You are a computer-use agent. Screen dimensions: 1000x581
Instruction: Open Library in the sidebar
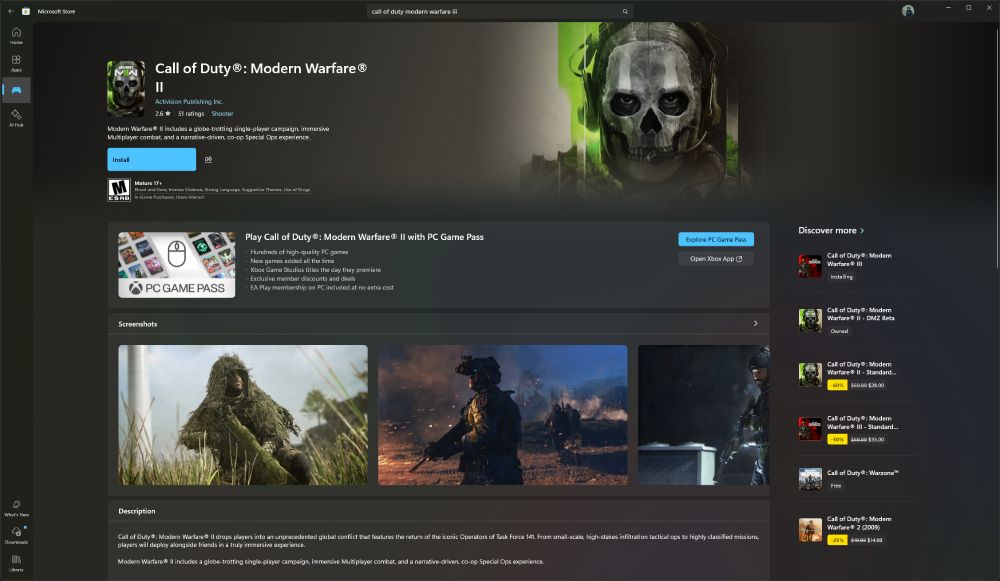click(16, 563)
